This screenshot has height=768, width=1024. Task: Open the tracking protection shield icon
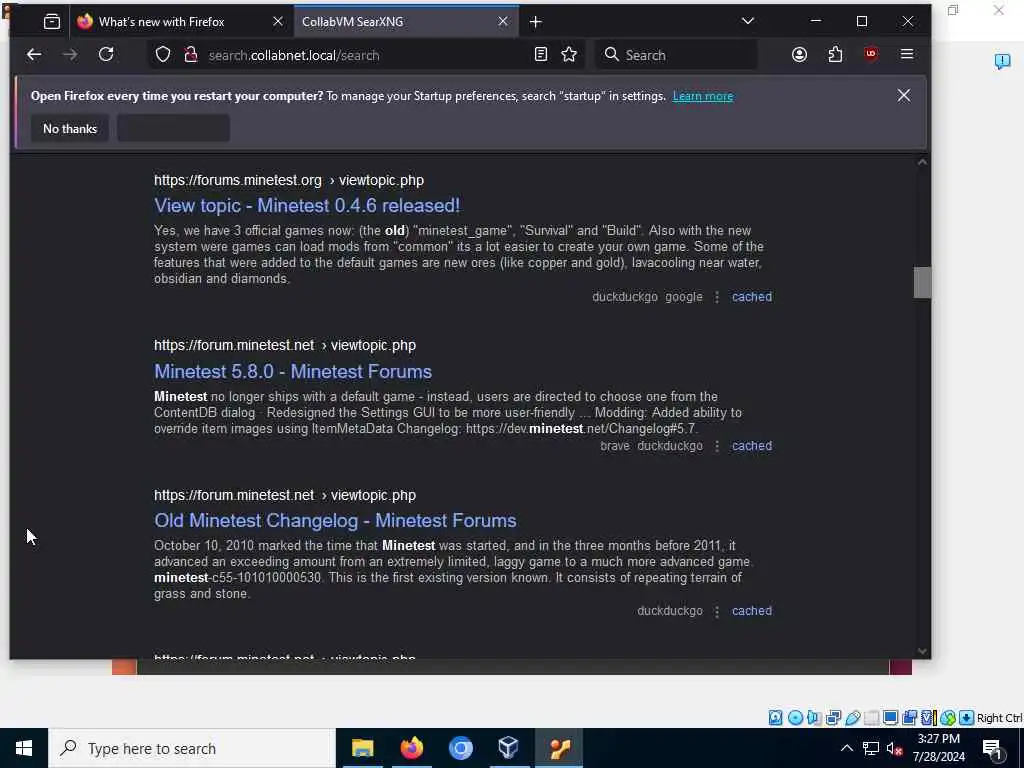[x=163, y=55]
